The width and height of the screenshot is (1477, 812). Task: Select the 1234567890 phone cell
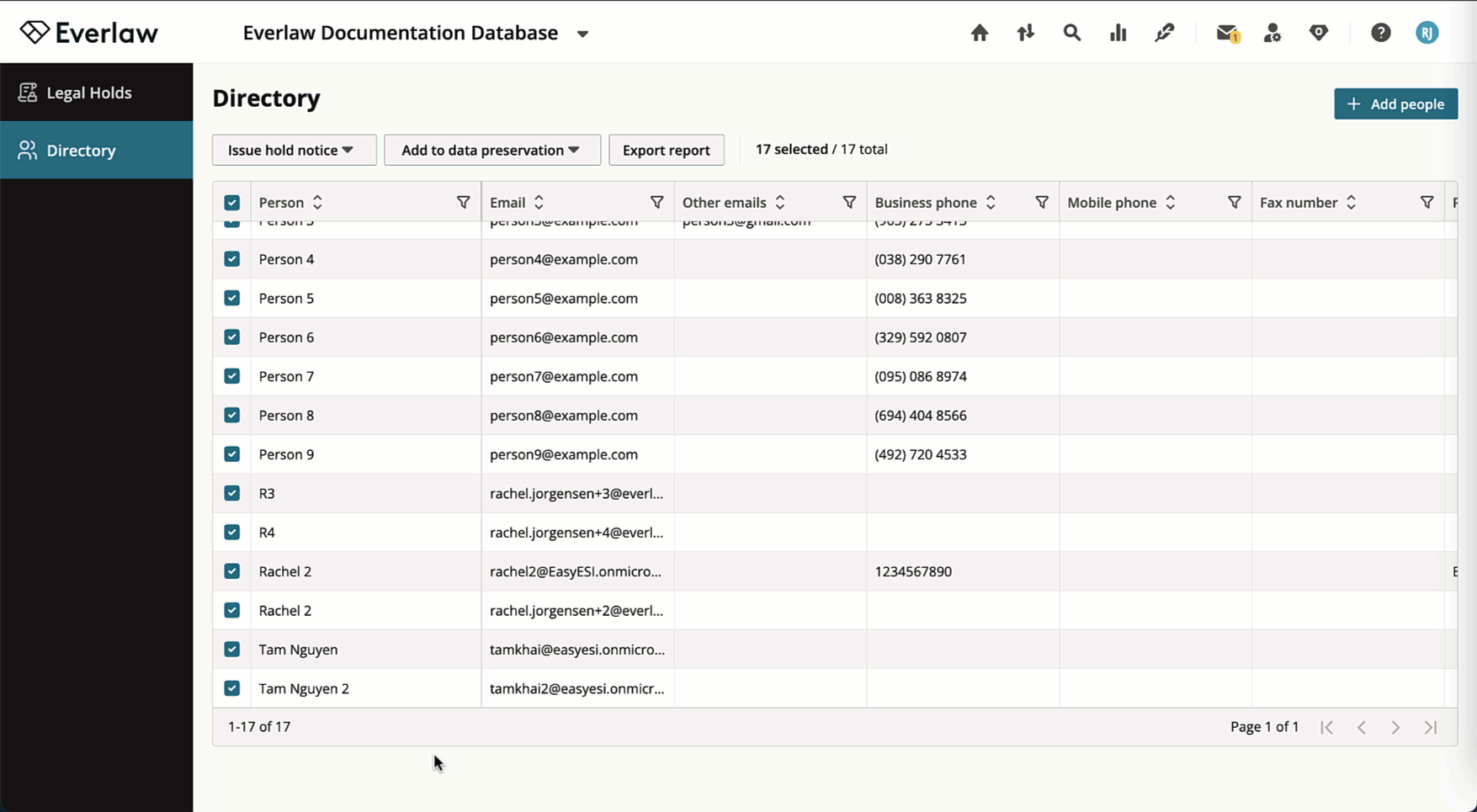click(963, 571)
